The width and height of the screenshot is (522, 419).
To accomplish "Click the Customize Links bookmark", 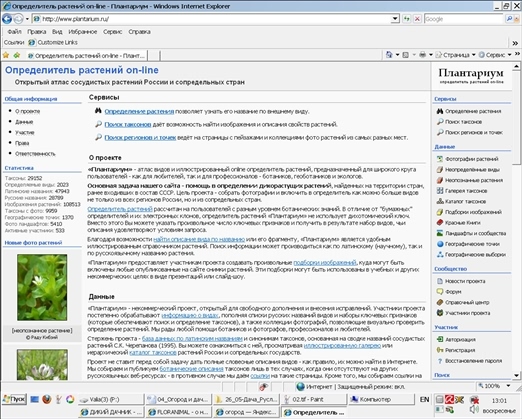I will click(53, 42).
